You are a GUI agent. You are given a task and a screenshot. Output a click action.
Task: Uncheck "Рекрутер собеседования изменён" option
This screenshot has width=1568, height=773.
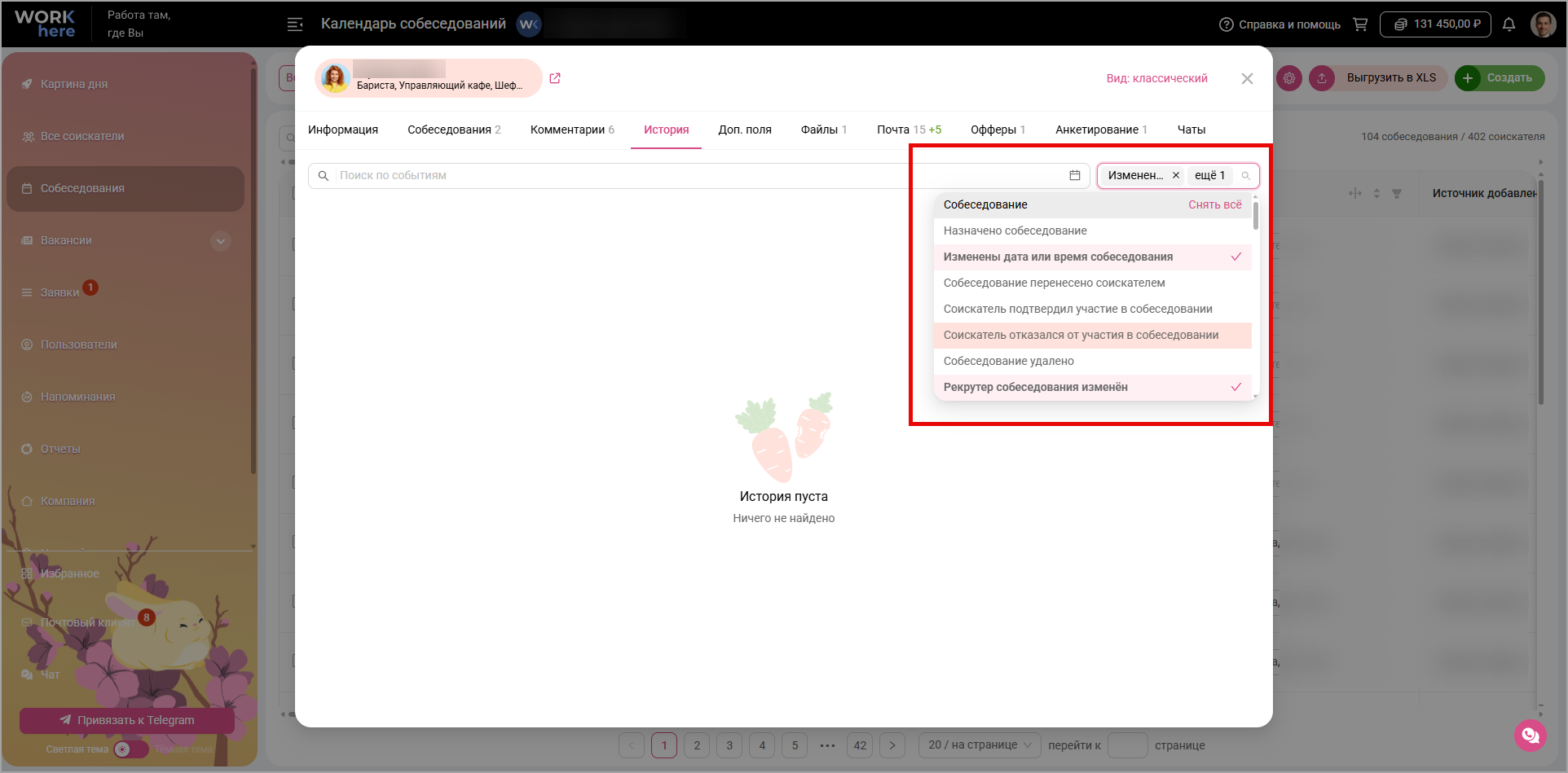(1092, 387)
